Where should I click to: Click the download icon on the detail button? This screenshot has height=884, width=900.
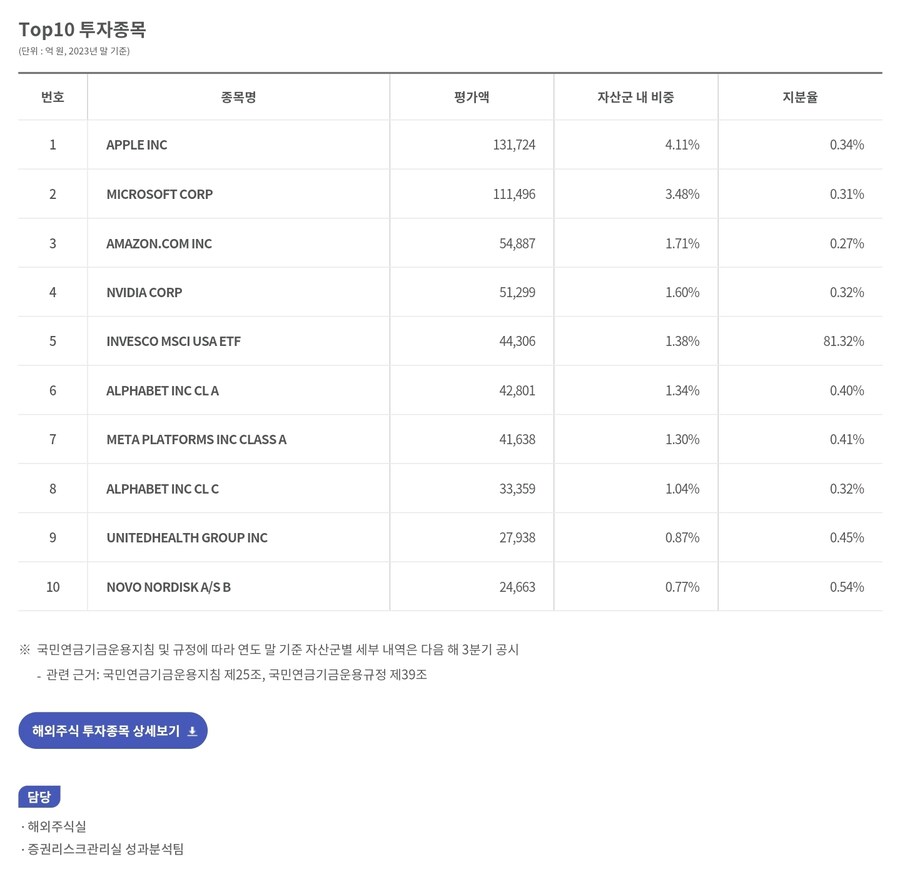pos(192,732)
